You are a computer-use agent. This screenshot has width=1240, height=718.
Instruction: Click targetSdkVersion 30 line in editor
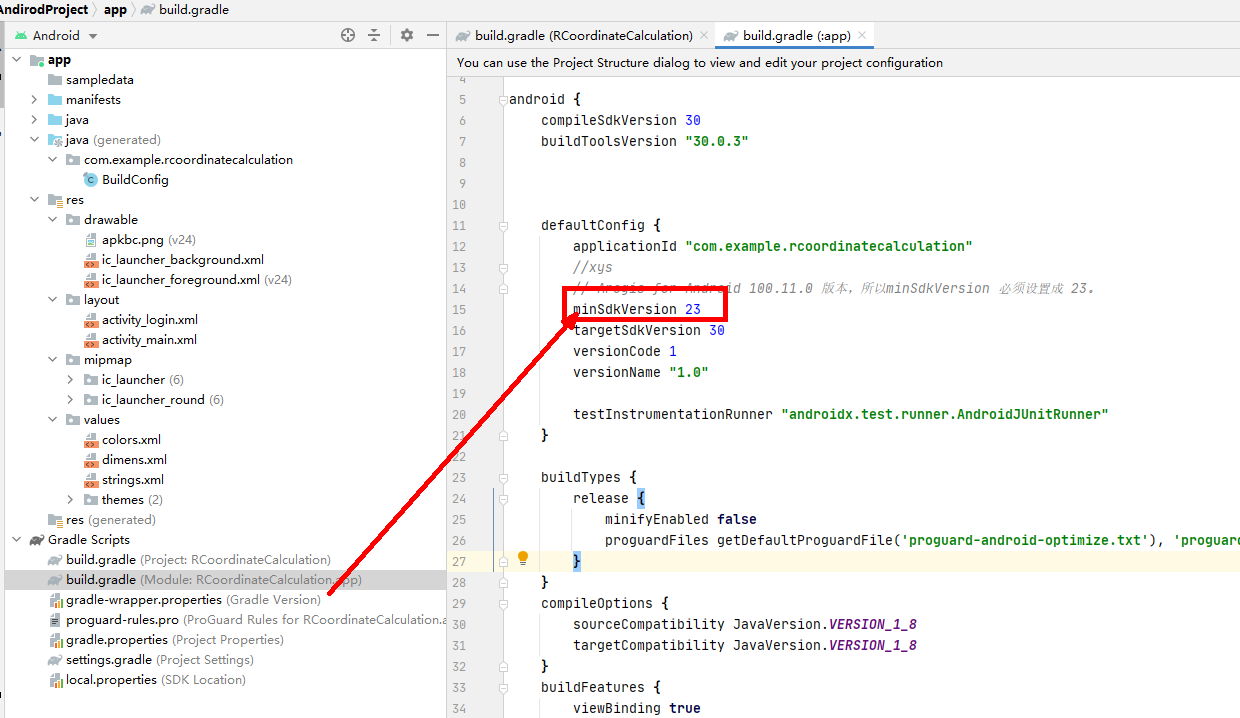tap(648, 330)
